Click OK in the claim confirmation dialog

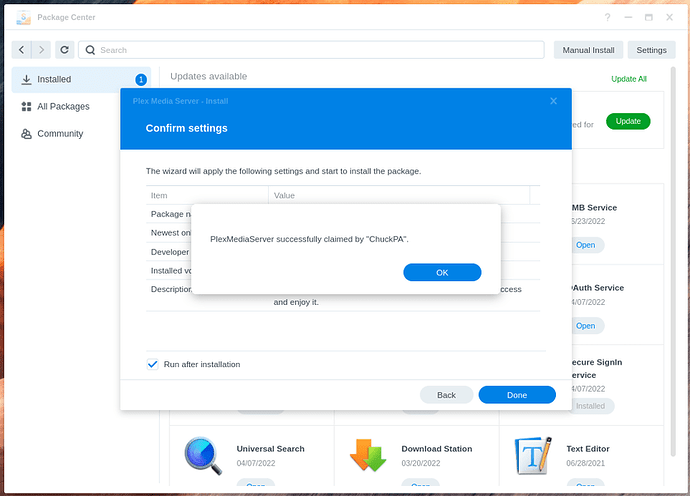click(x=442, y=272)
